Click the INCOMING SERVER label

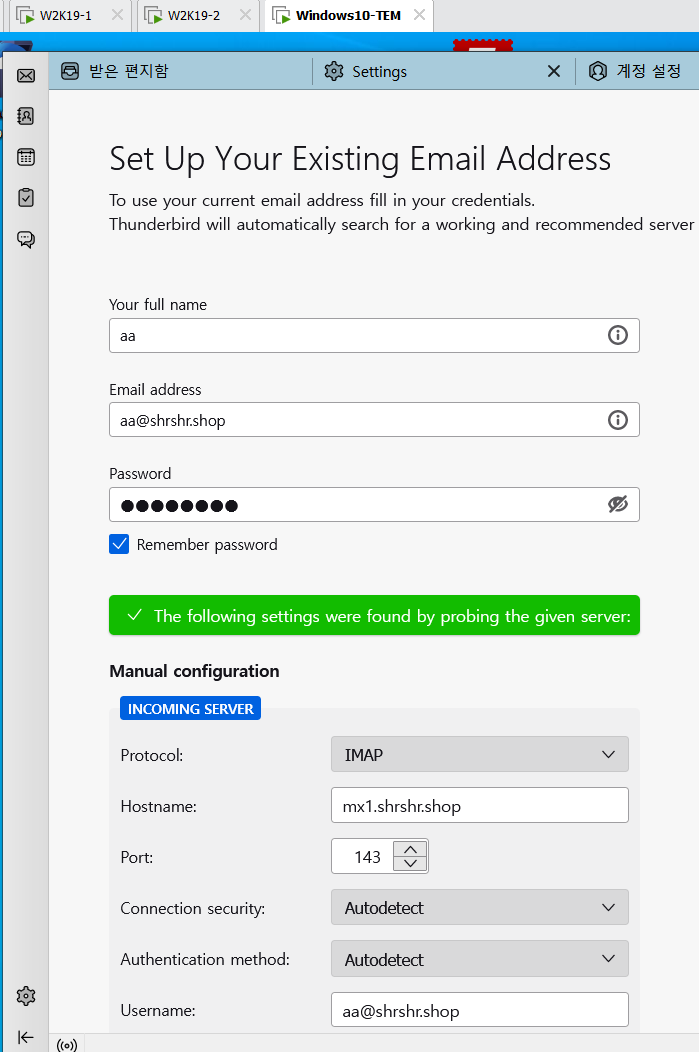[x=191, y=708]
